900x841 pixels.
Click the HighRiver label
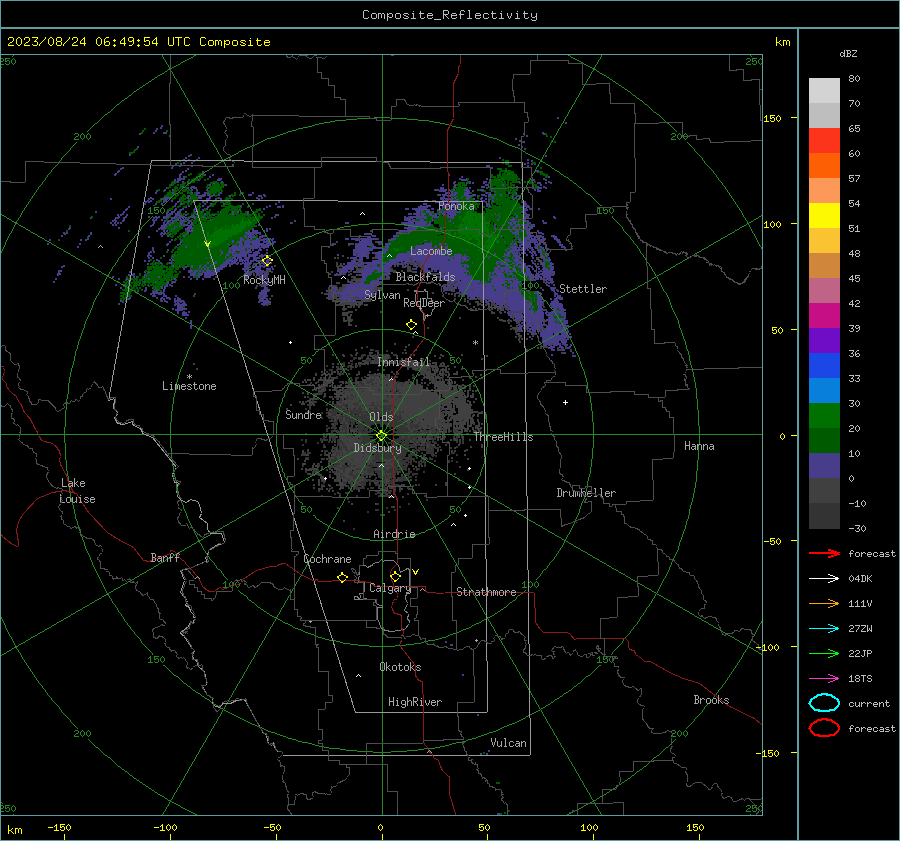[415, 702]
